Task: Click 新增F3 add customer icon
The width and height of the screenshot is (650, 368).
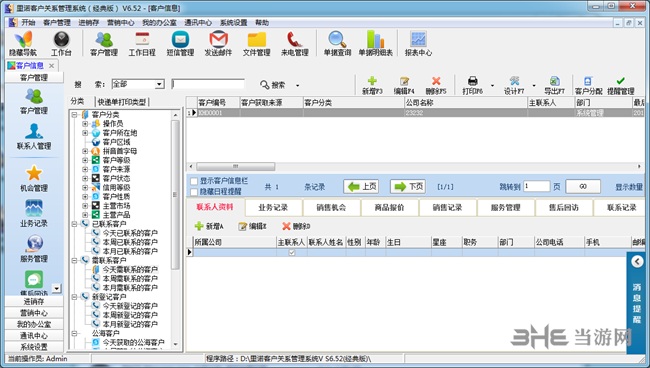Action: [372, 85]
